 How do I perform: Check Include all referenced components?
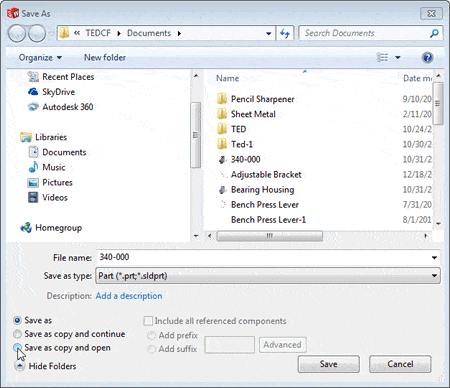point(148,321)
